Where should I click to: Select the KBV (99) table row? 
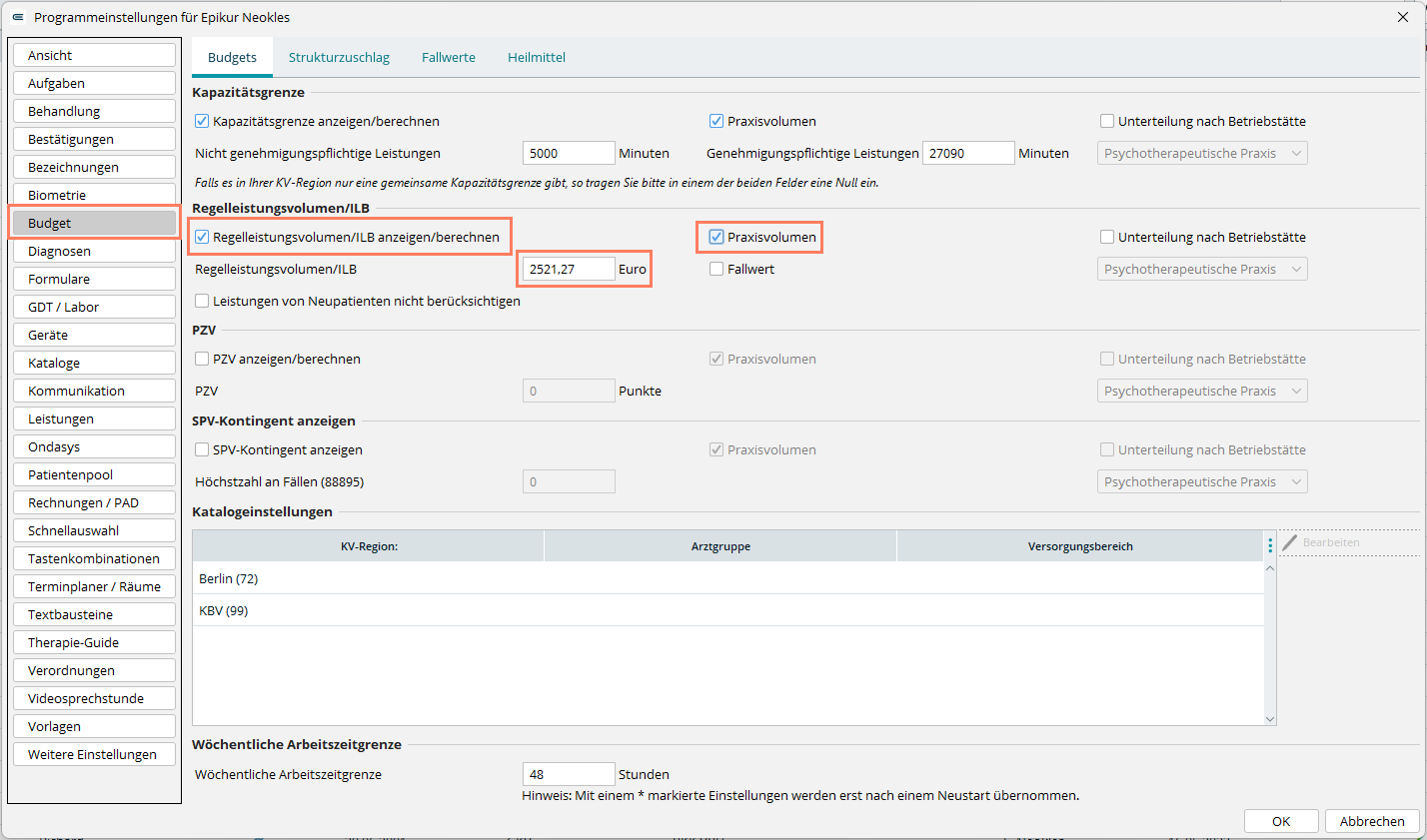(727, 610)
